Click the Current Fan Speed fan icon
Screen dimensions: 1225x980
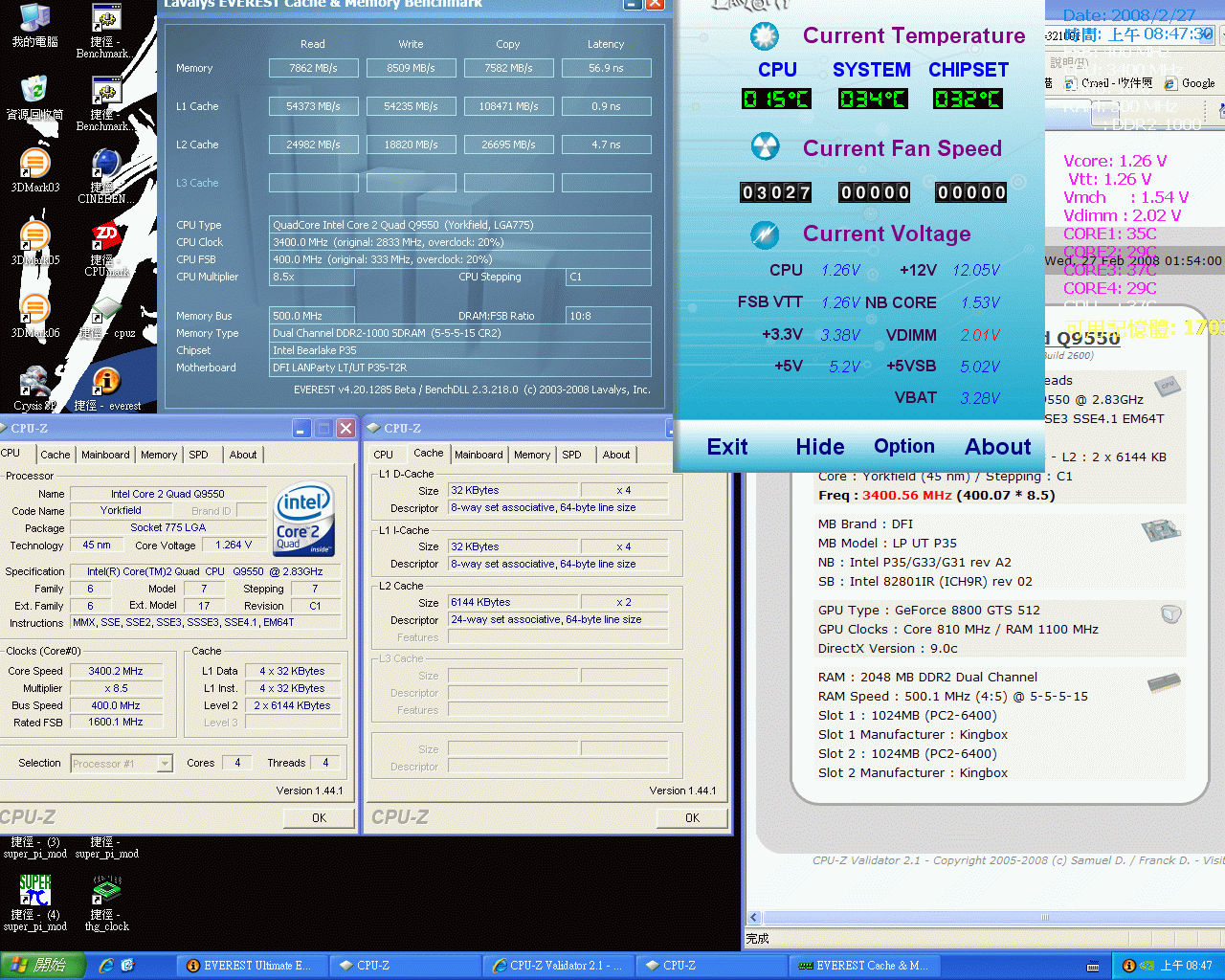[764, 147]
